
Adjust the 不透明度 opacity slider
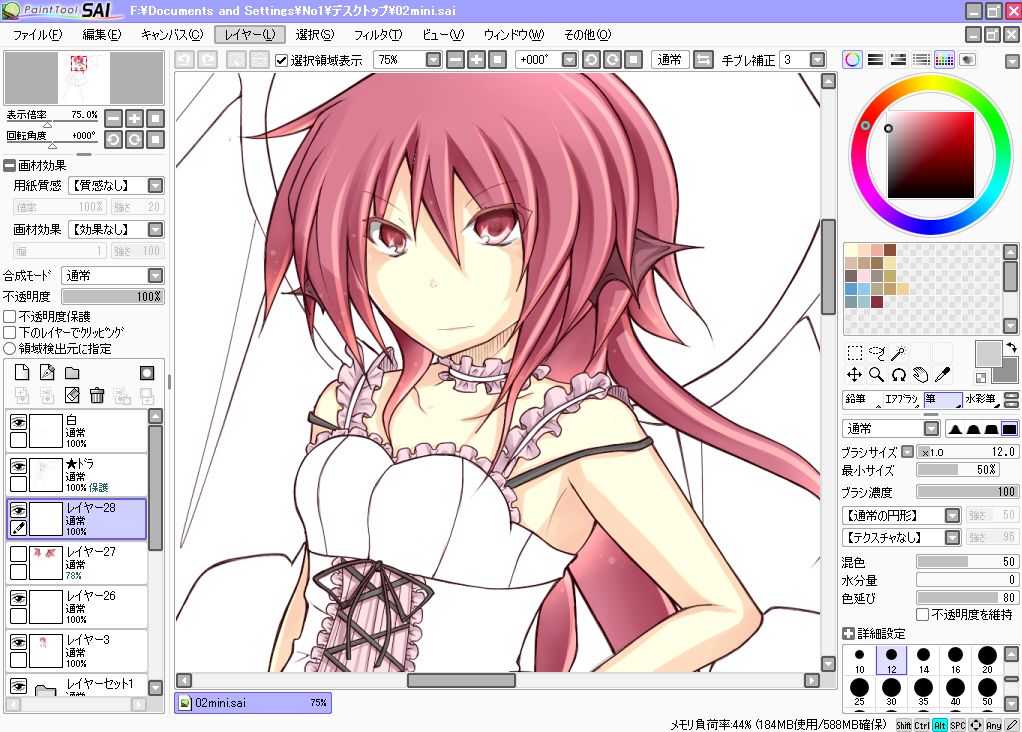tap(113, 297)
